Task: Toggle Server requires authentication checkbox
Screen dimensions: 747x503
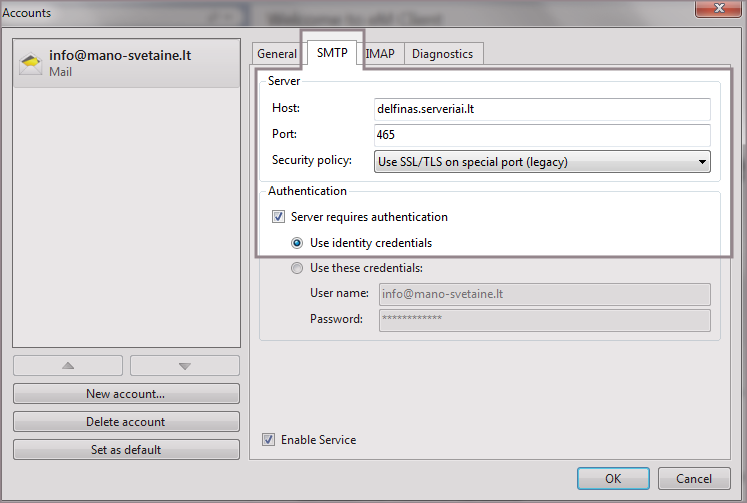Action: [278, 217]
